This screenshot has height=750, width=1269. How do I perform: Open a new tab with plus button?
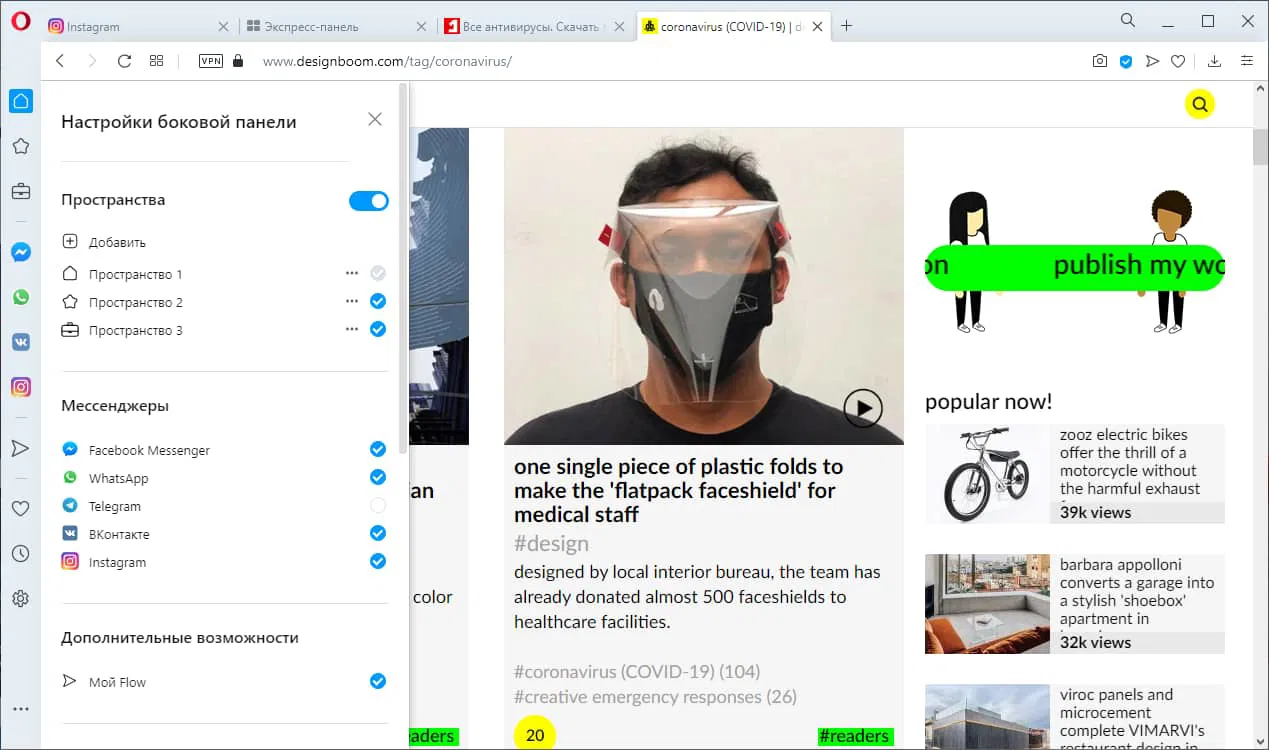pyautogui.click(x=847, y=27)
